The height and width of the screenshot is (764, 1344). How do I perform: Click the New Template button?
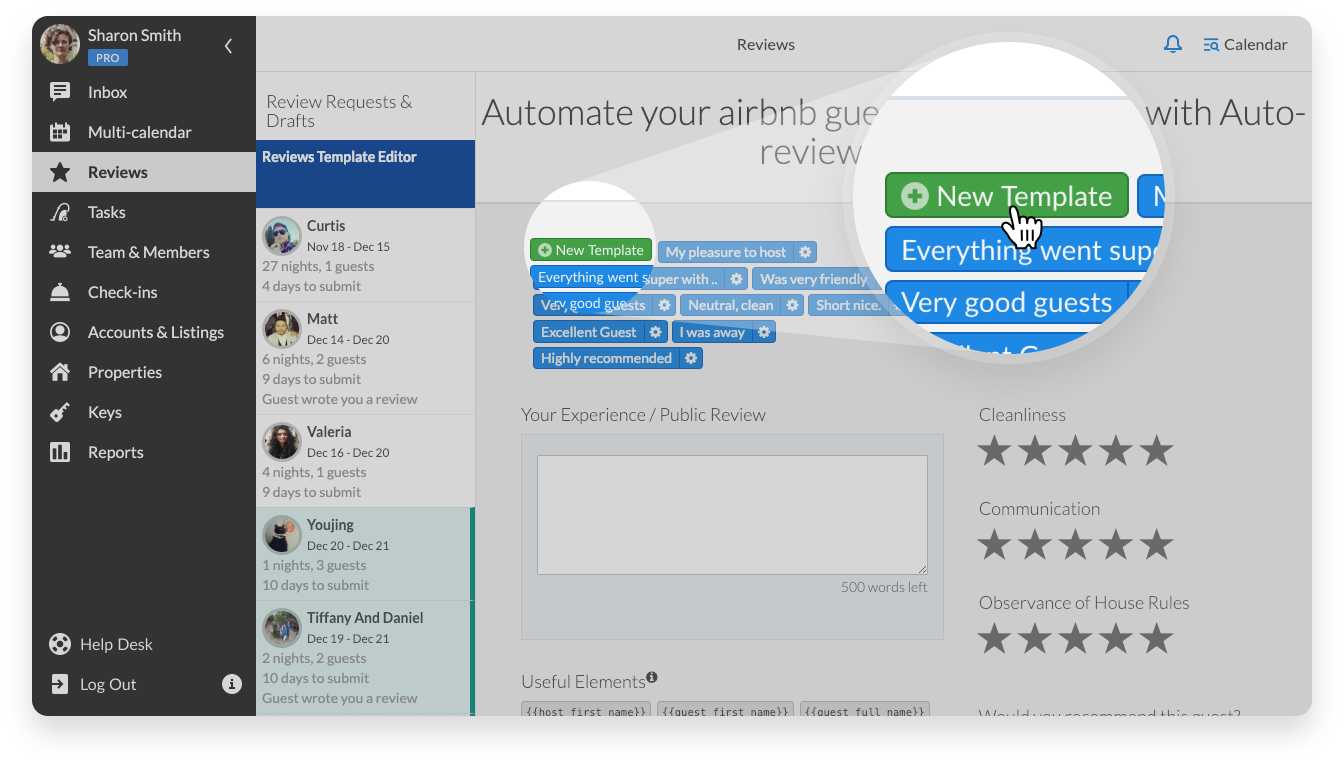[591, 250]
